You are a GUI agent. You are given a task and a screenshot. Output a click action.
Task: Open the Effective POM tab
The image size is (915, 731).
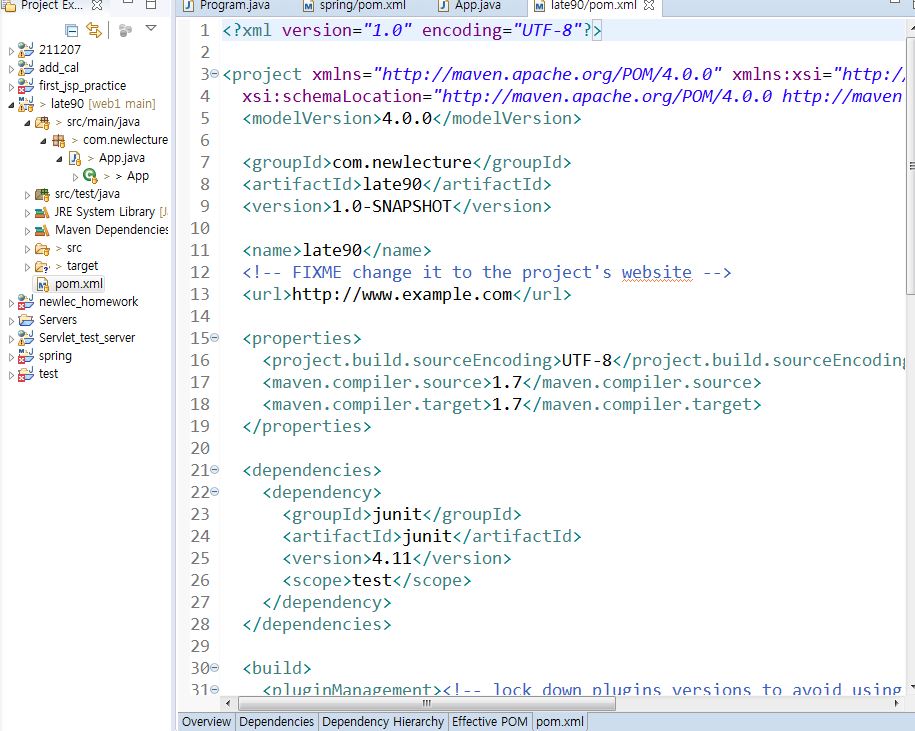pyautogui.click(x=490, y=722)
